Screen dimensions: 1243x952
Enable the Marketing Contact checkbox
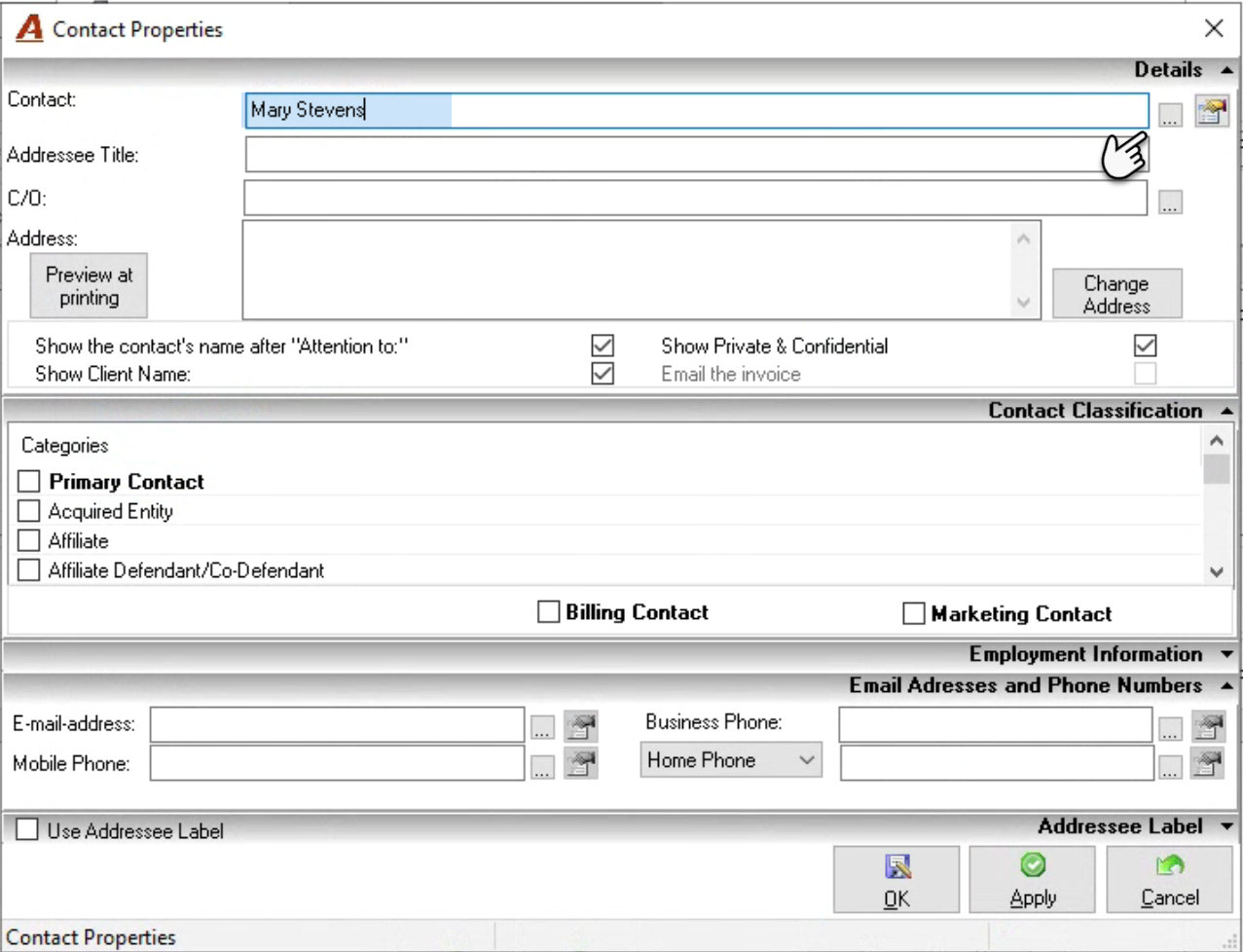914,613
